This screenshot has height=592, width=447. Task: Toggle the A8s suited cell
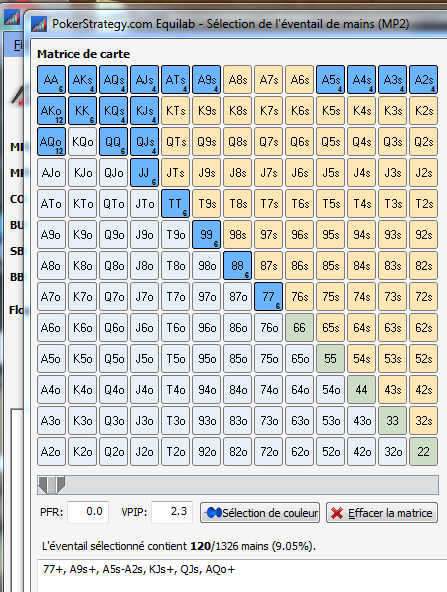[237, 80]
